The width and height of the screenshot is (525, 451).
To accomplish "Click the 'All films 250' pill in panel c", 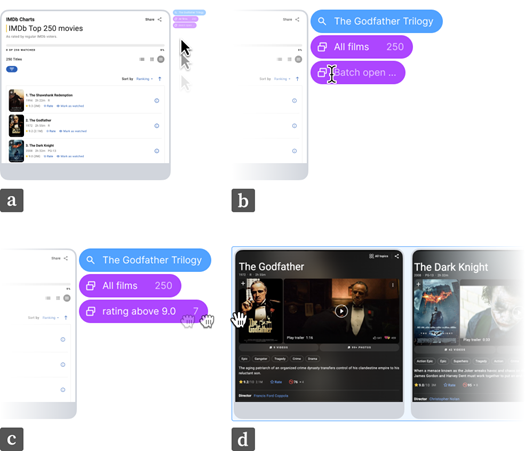I will coord(130,286).
